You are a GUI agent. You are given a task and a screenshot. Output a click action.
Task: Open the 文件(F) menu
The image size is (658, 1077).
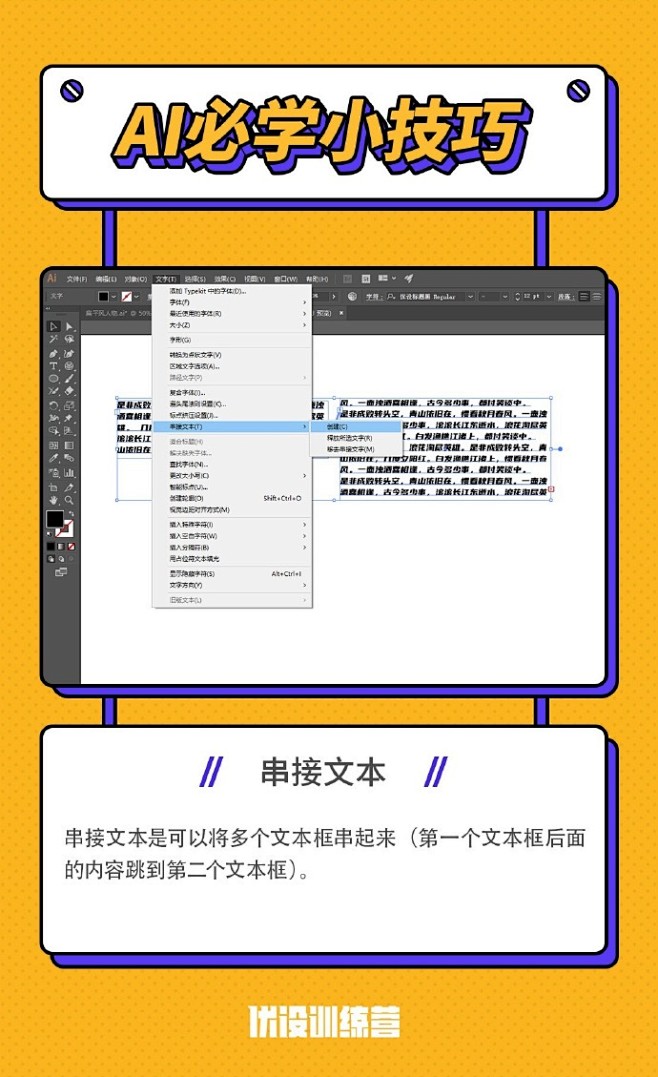[x=77, y=280]
